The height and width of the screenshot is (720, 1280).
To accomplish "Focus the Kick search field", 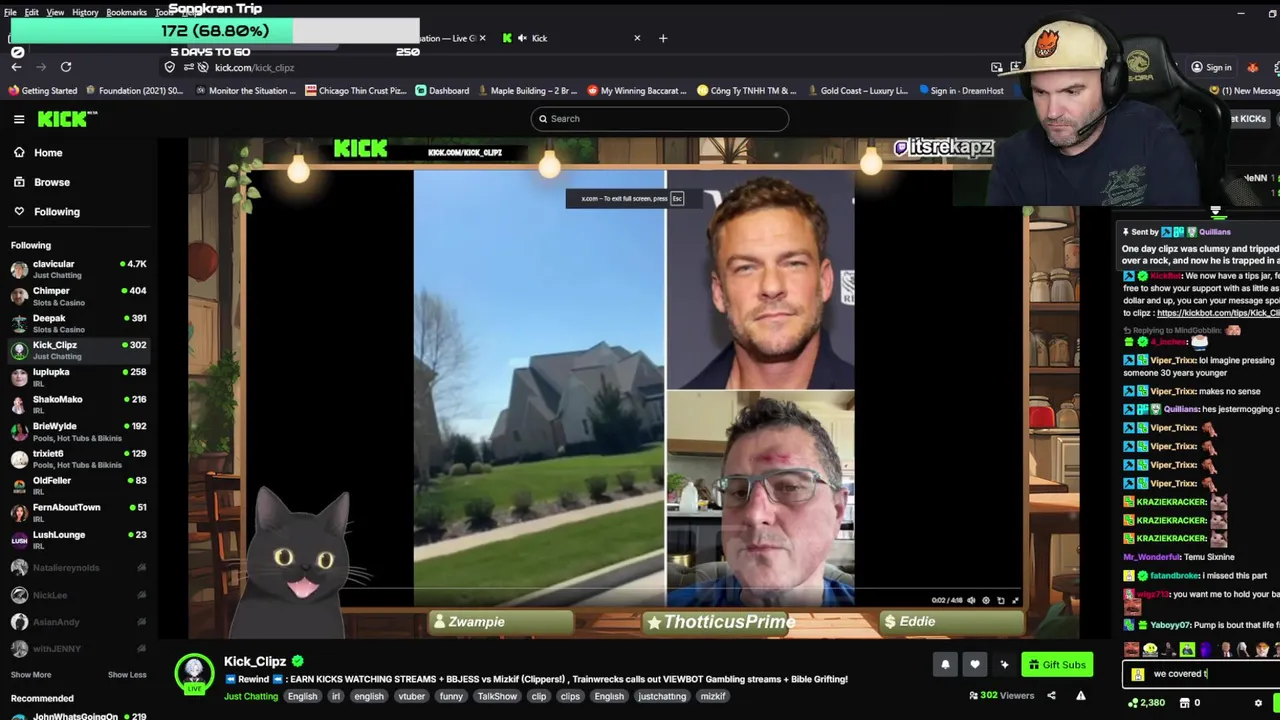I will point(660,119).
